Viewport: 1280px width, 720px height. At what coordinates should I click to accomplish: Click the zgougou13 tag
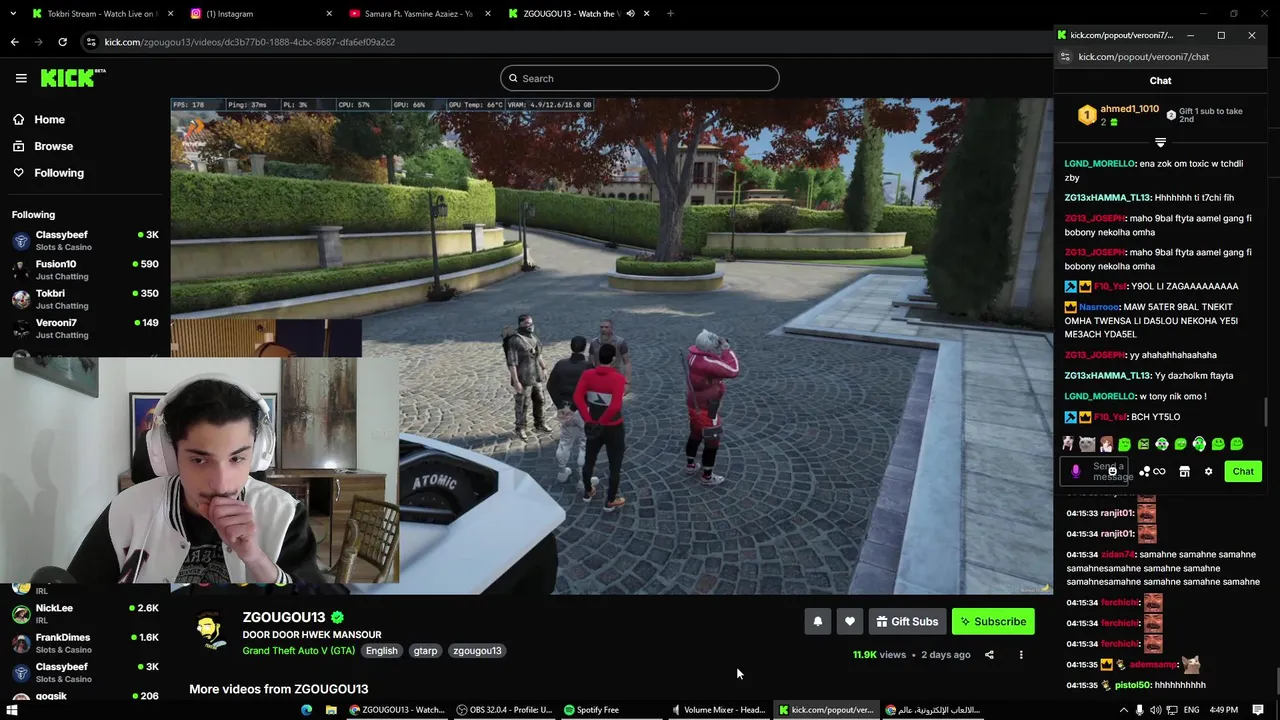tap(477, 650)
